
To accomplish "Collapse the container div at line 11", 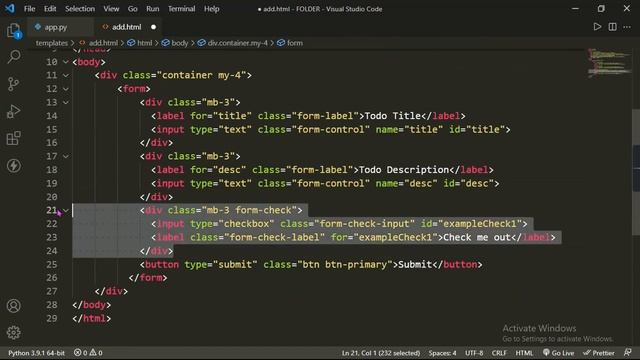I will tap(65, 76).
